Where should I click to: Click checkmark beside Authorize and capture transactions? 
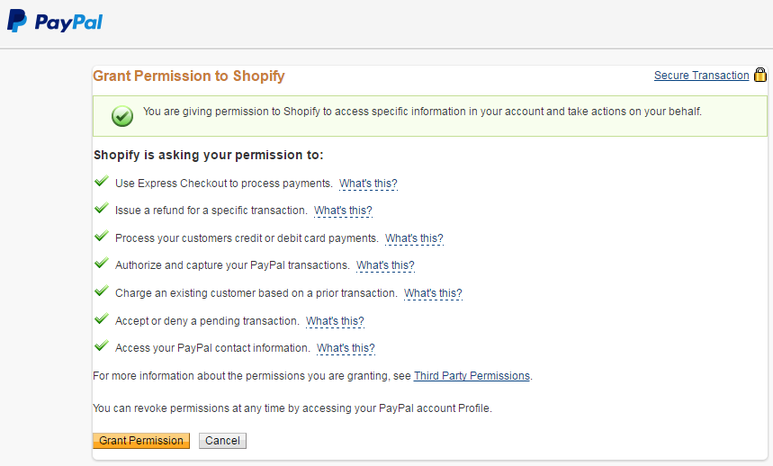100,264
